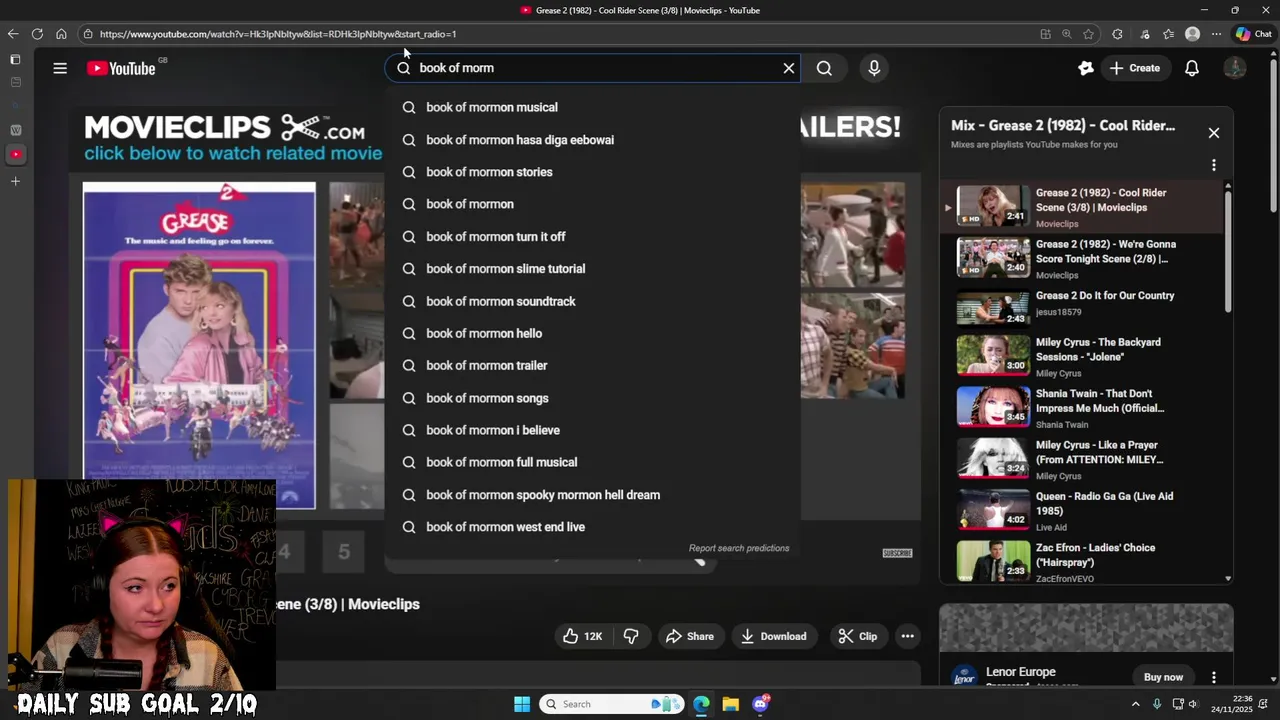The image size is (1280, 720).
Task: Show hidden system tray icons chevron
Action: [1135, 704]
